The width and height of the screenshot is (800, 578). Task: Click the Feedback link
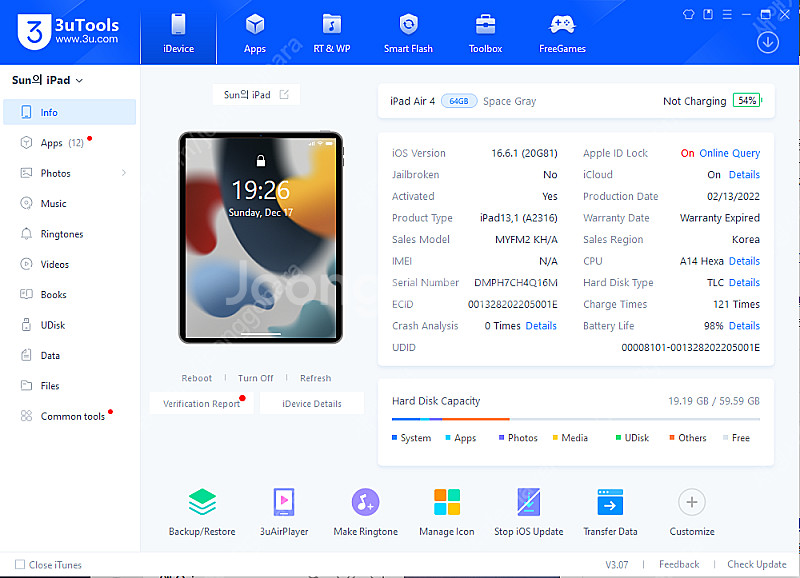tap(679, 564)
